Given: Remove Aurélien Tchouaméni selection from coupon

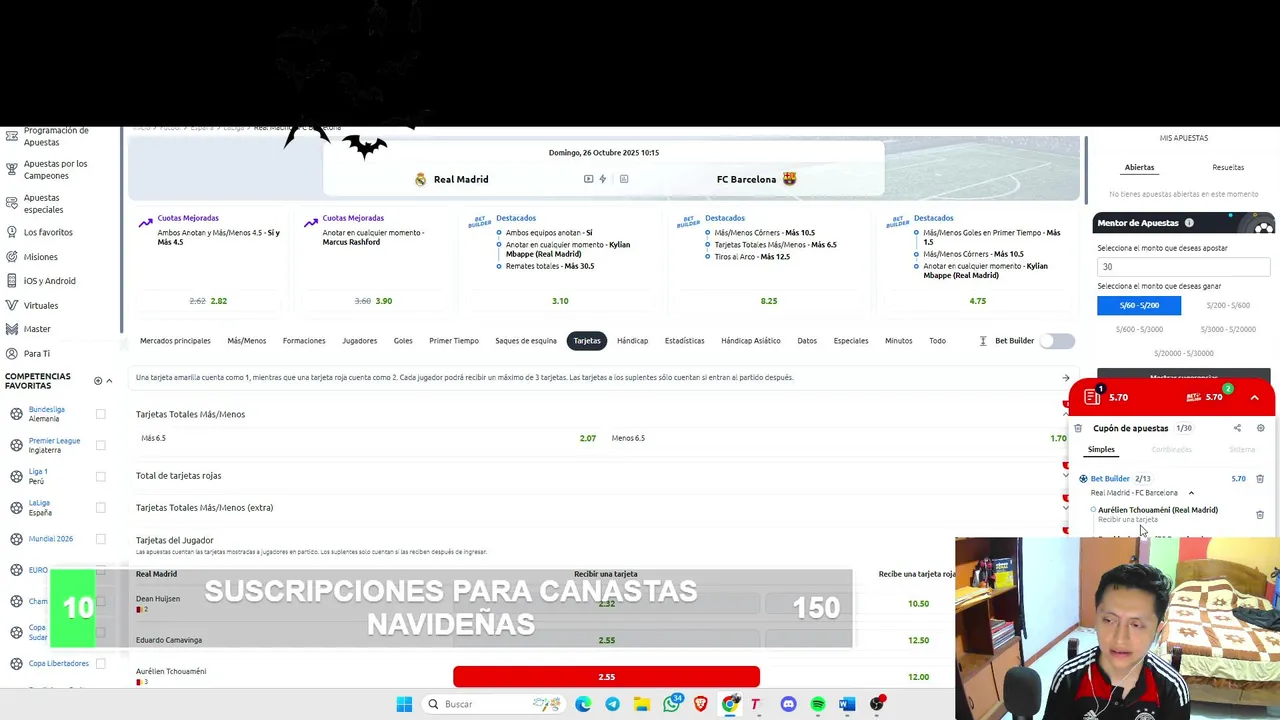Looking at the screenshot, I should (1260, 515).
